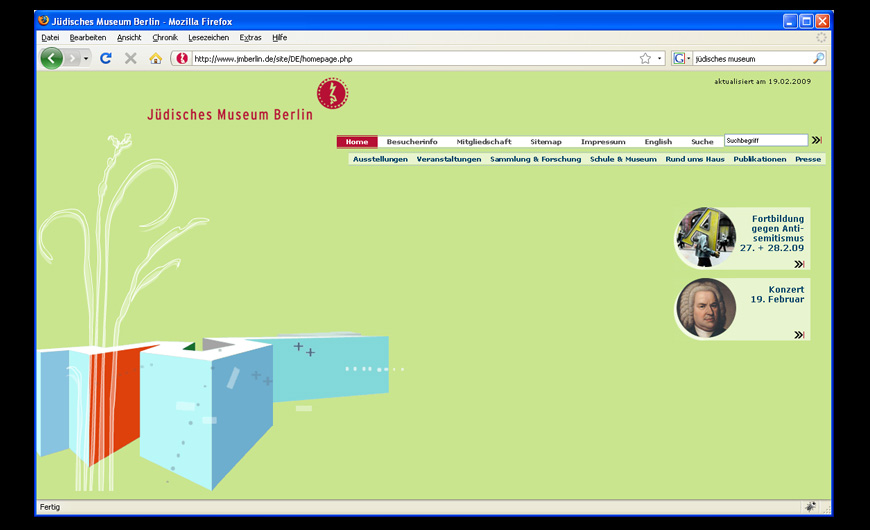Open the Impressum link

point(603,142)
